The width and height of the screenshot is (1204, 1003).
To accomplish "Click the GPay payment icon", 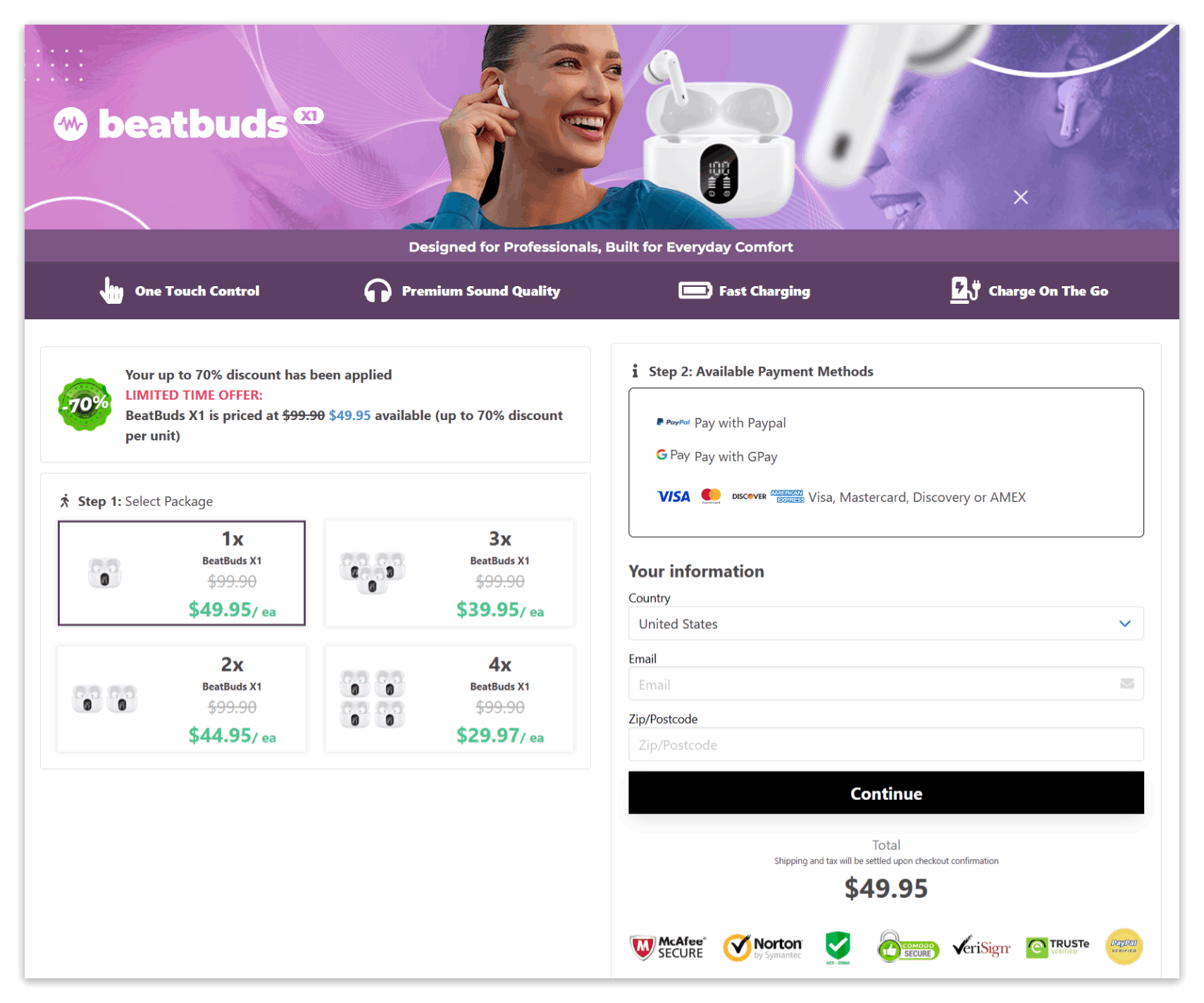I will point(671,455).
